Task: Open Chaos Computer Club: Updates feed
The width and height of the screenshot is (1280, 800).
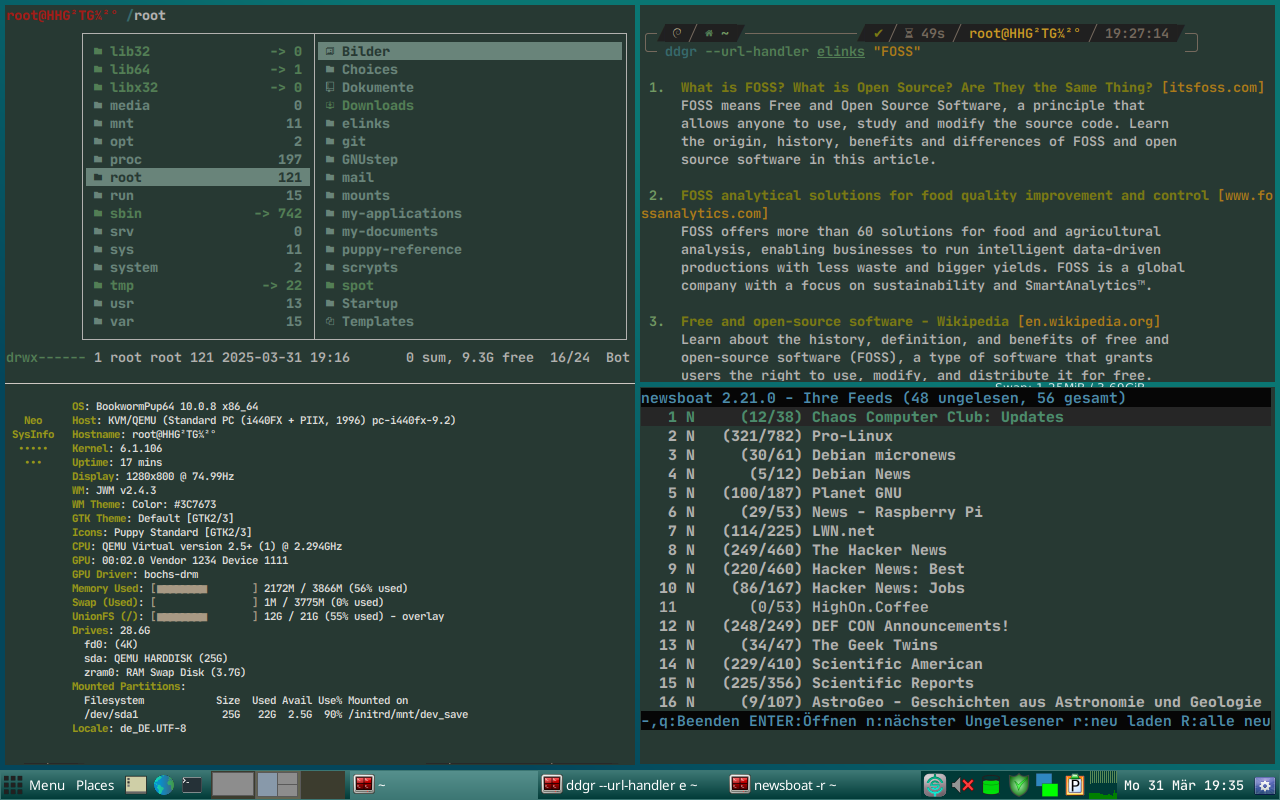Action: 956,417
